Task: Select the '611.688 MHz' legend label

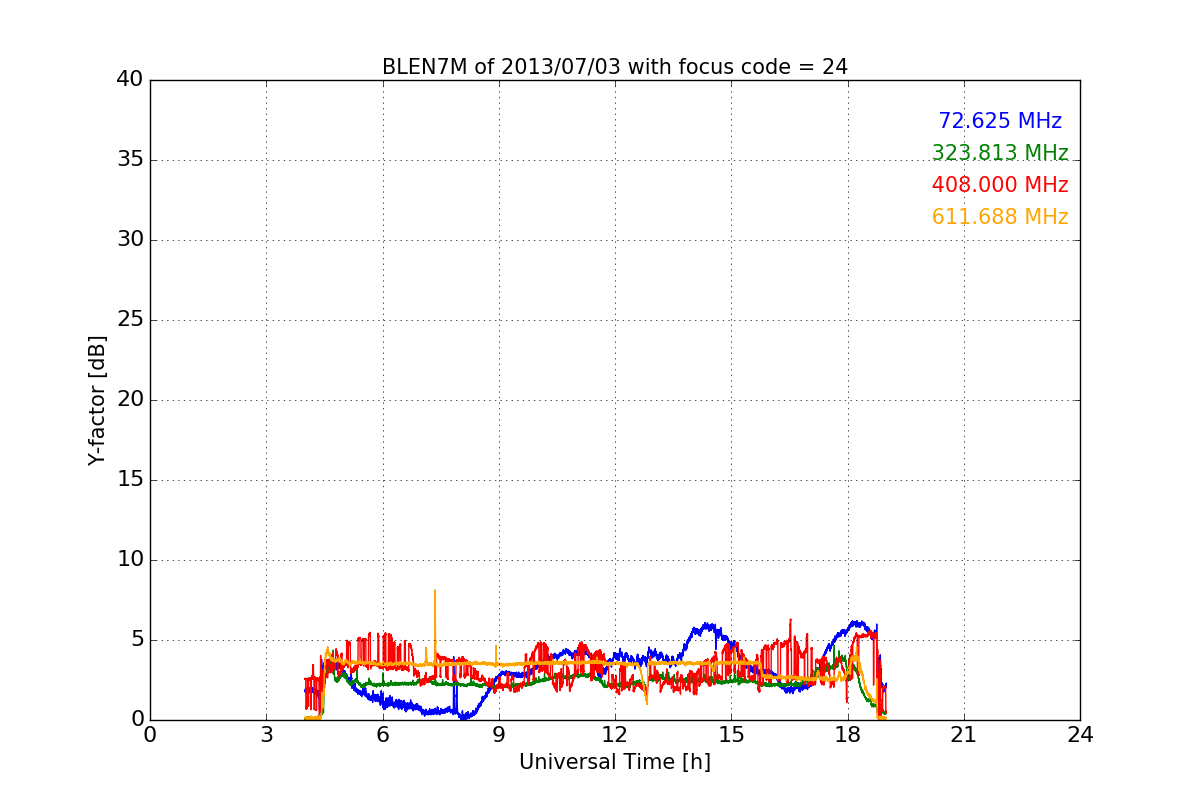Action: [x=1000, y=217]
